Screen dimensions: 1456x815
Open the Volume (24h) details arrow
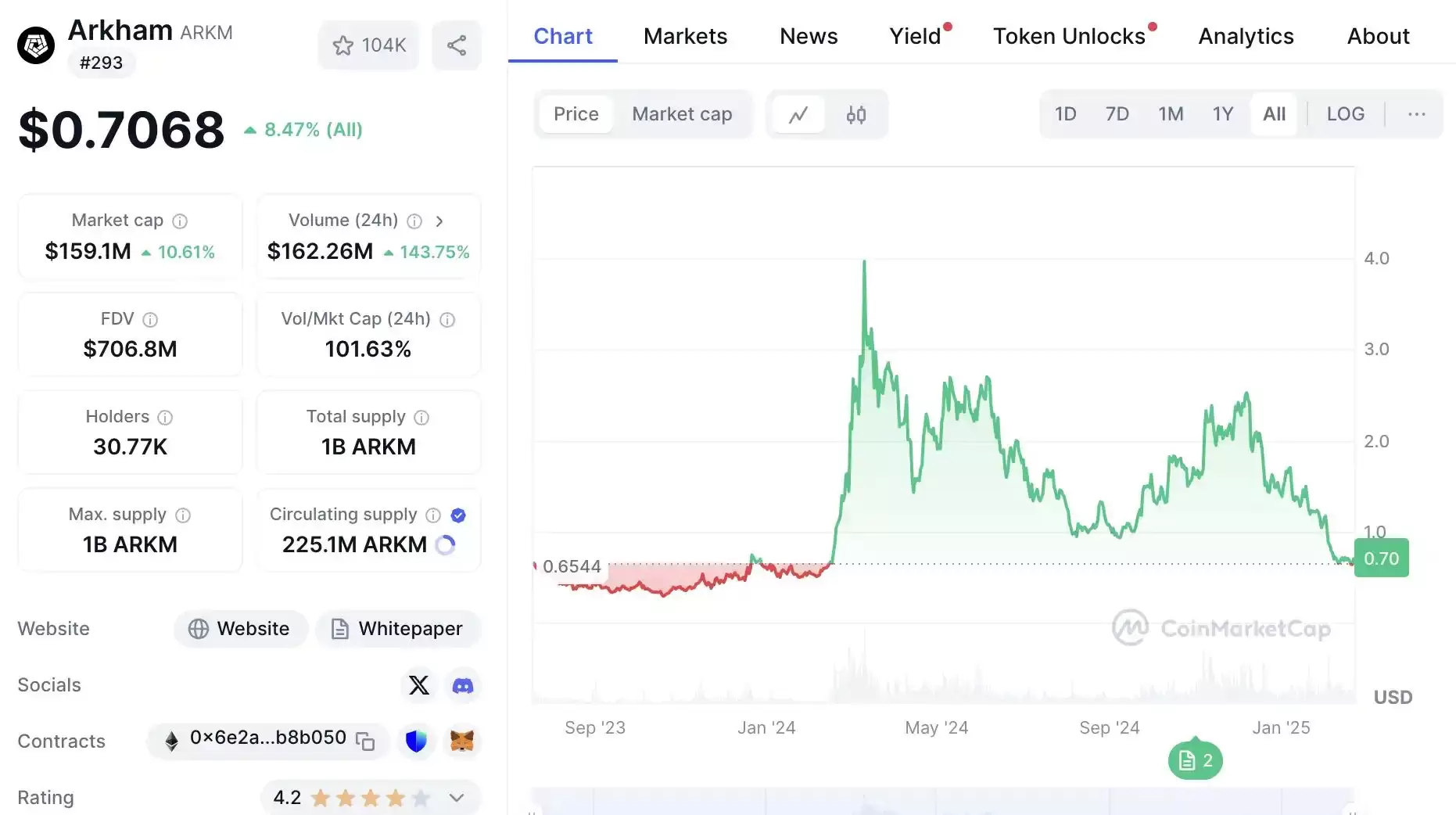pos(439,221)
